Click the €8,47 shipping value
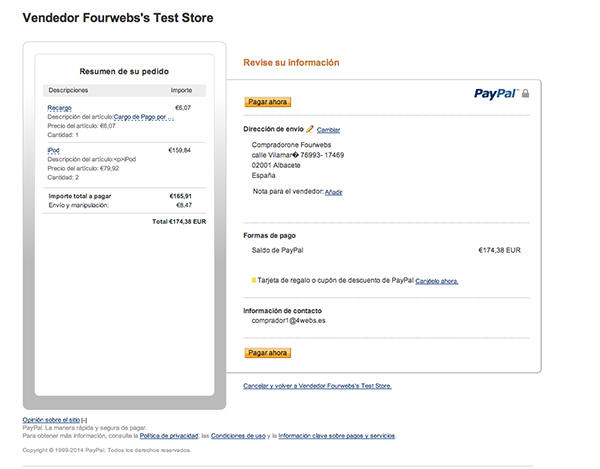The image size is (600, 469). [x=184, y=205]
